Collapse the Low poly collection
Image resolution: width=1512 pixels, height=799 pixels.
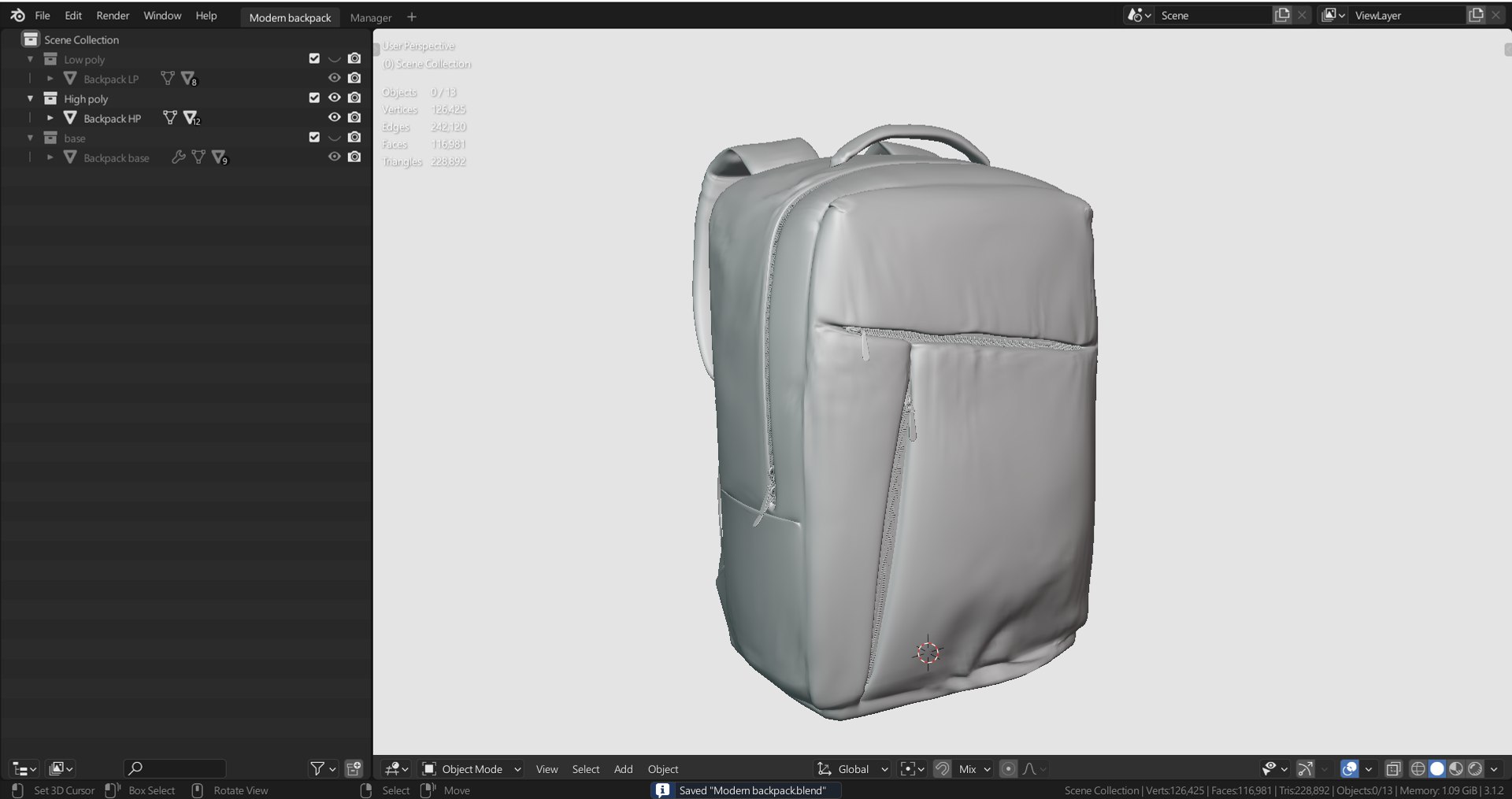(30, 59)
